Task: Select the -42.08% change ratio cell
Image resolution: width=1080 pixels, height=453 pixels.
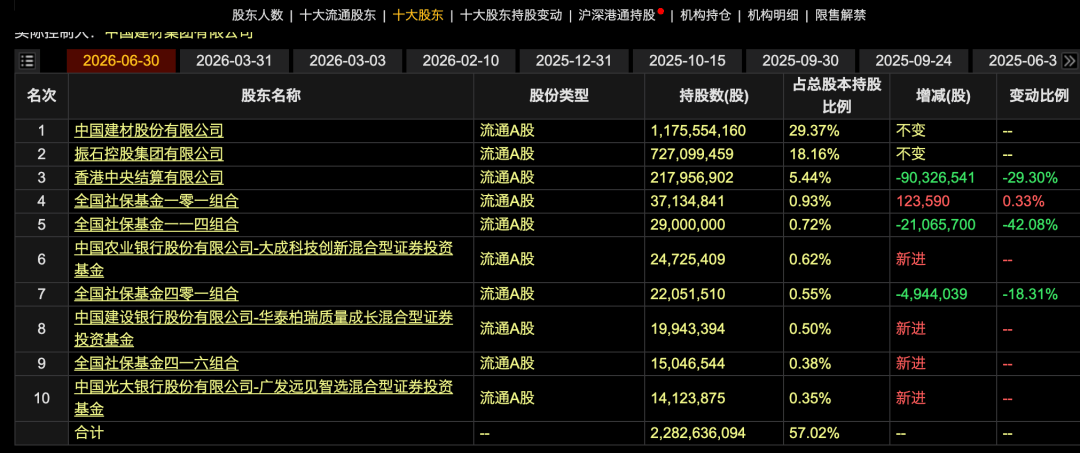Action: click(x=1030, y=224)
